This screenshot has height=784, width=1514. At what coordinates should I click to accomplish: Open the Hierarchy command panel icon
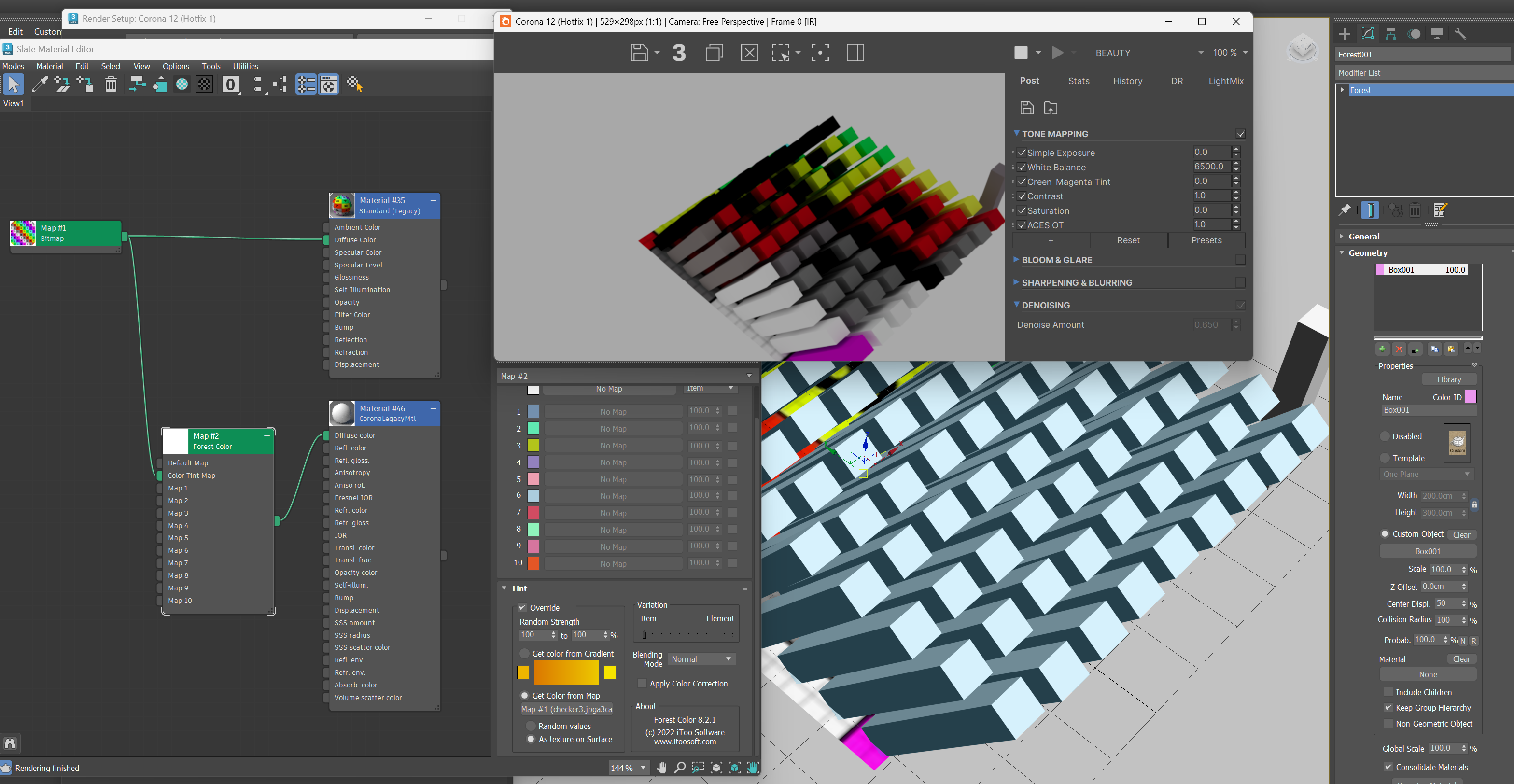[1390, 33]
